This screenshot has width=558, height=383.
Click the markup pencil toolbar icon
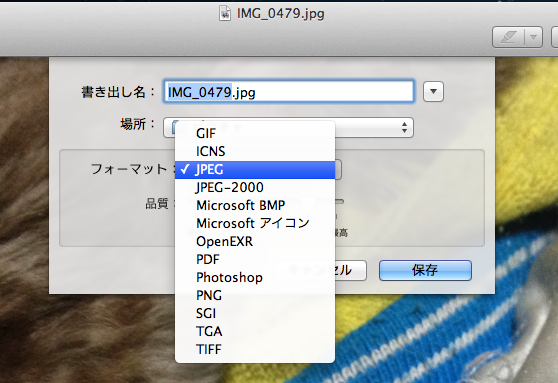click(508, 37)
